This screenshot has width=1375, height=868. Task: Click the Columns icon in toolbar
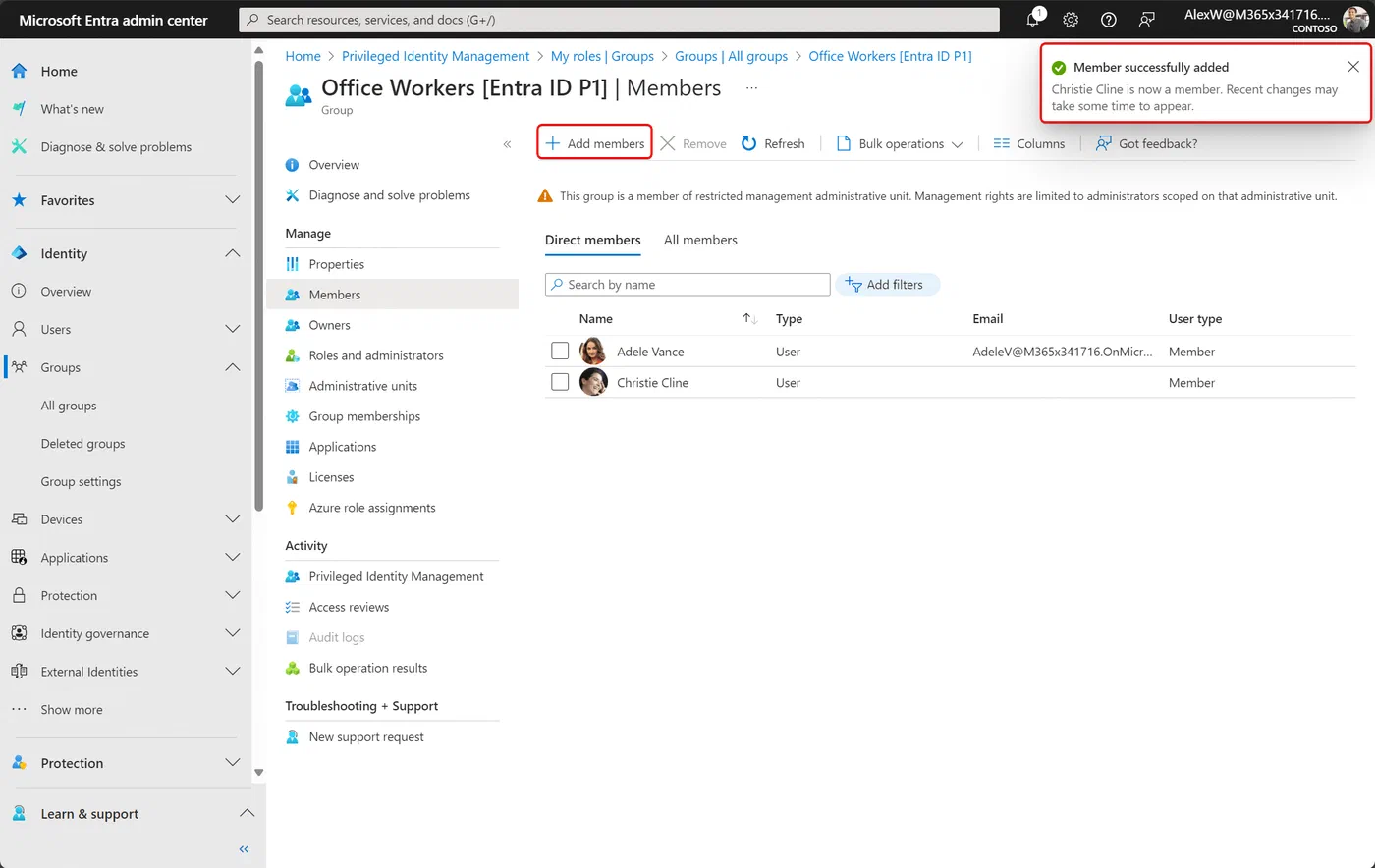[x=1002, y=143]
